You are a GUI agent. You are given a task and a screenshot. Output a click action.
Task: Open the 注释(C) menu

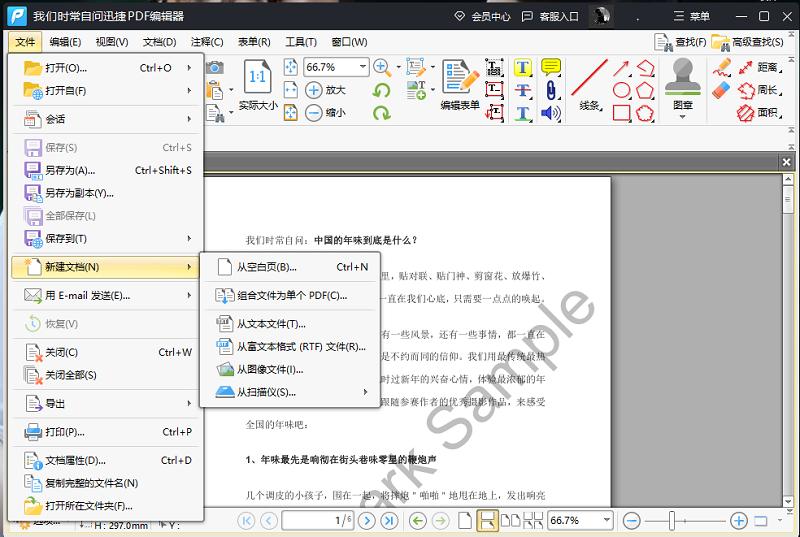pyautogui.click(x=207, y=42)
